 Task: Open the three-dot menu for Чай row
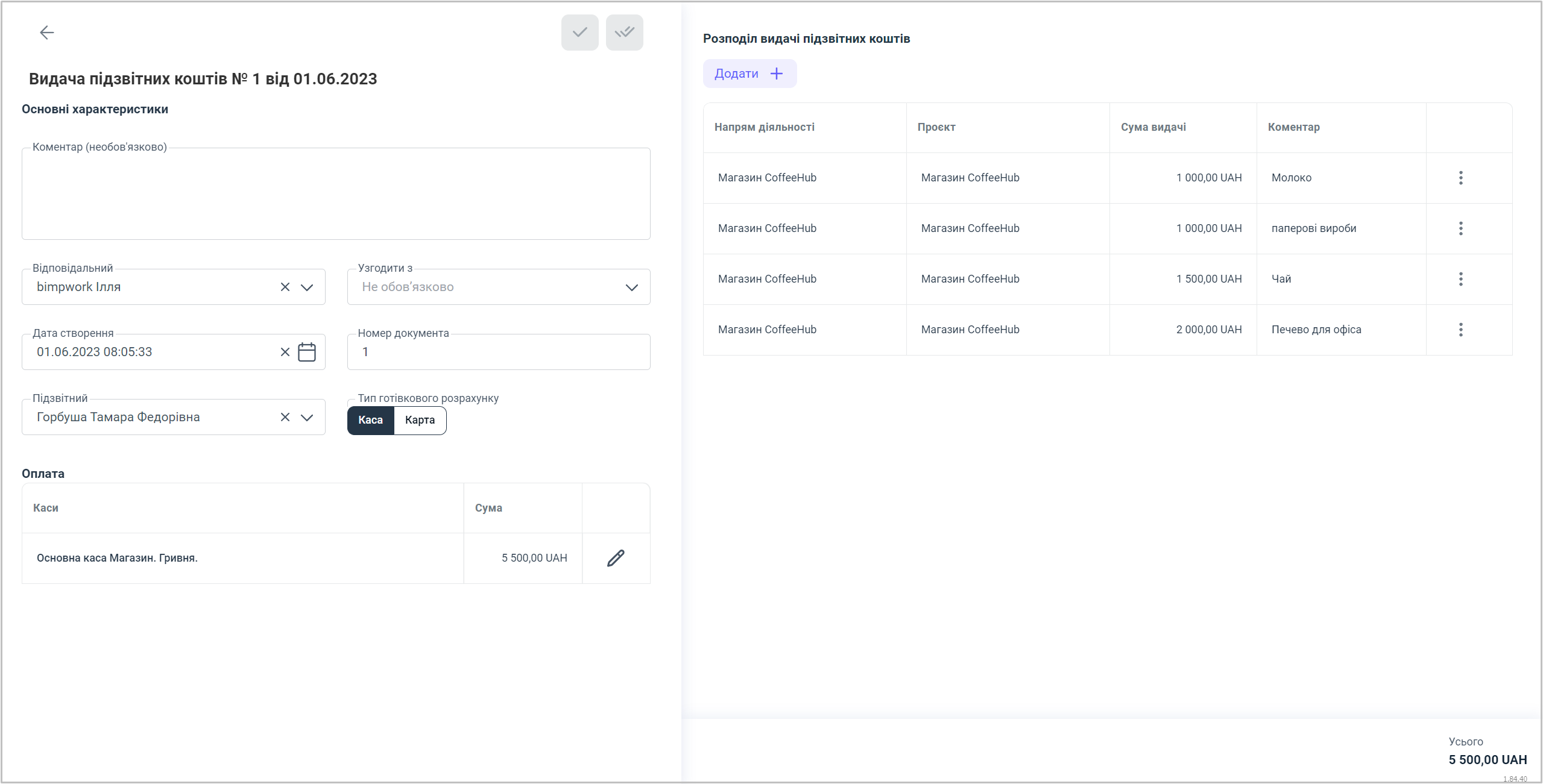click(x=1460, y=279)
